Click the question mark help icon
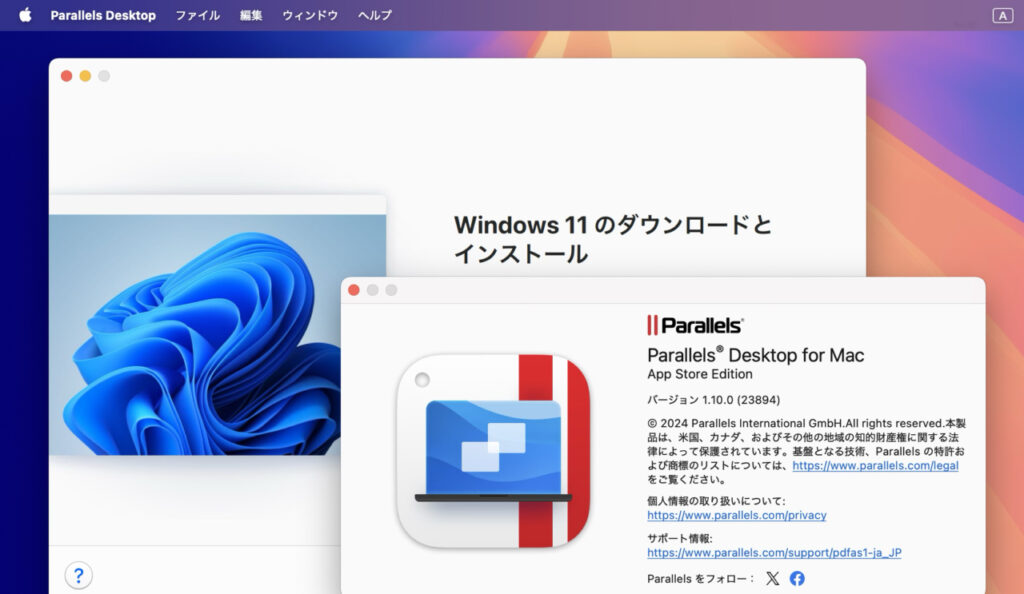 click(79, 575)
